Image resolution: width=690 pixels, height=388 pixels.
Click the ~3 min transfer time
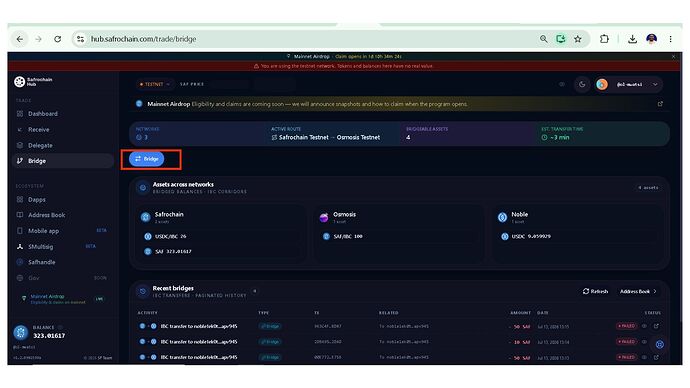555,137
